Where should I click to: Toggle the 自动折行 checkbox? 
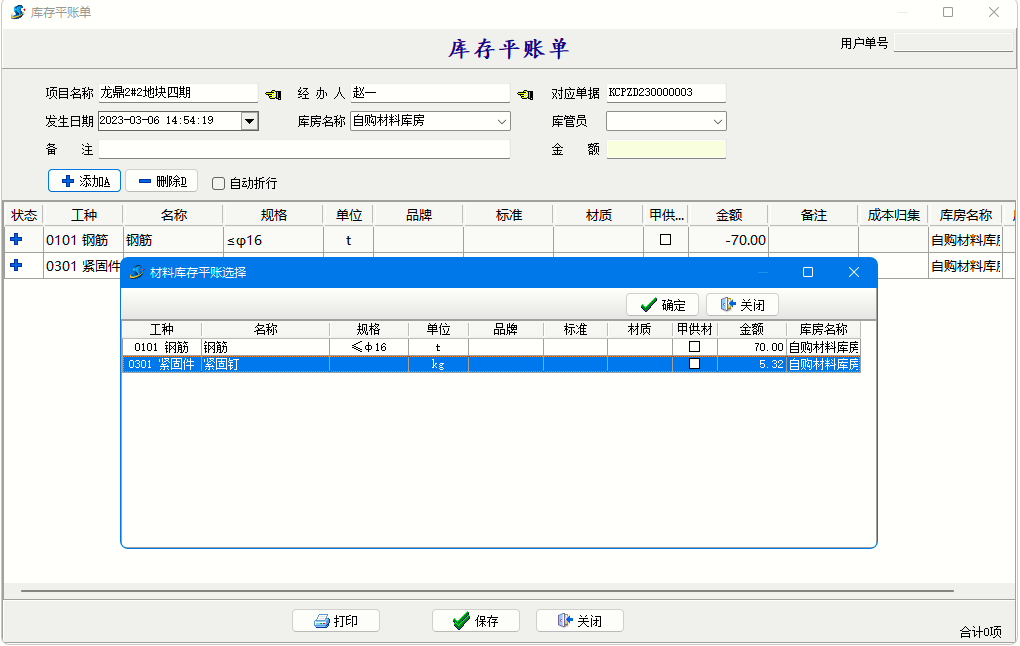point(219,183)
